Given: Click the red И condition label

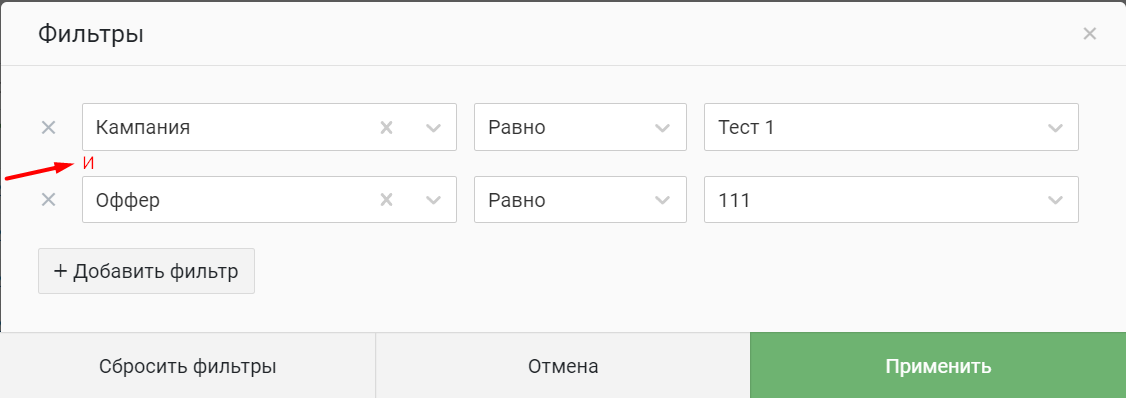Looking at the screenshot, I should pyautogui.click(x=89, y=163).
